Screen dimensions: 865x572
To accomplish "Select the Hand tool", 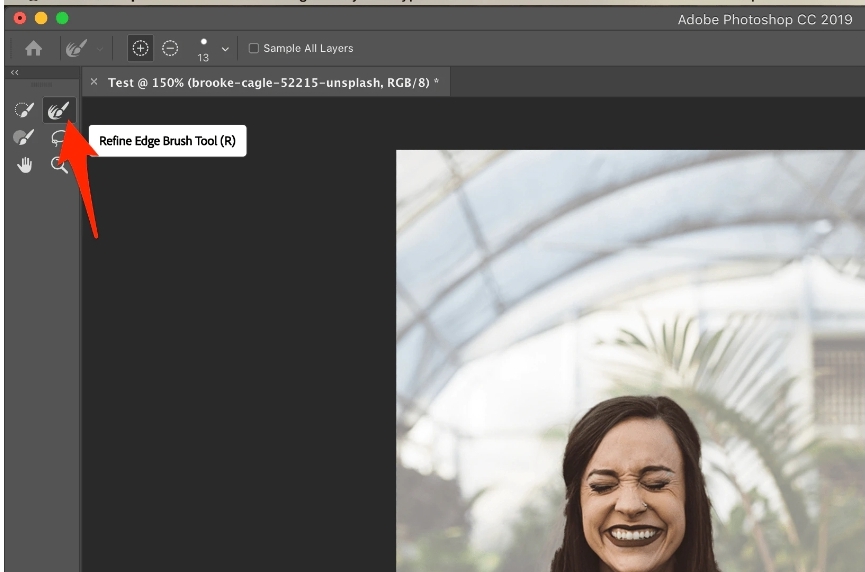I will [24, 164].
